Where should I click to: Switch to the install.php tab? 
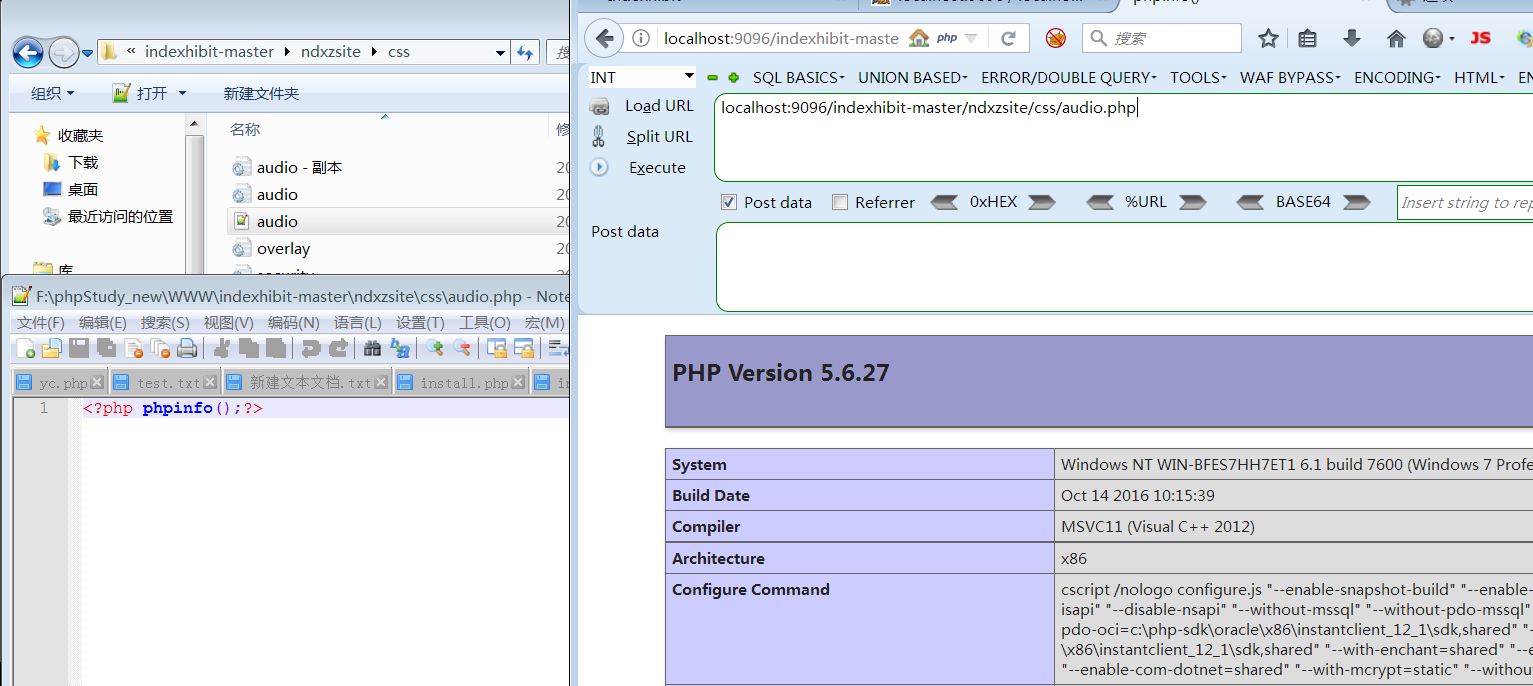463,382
